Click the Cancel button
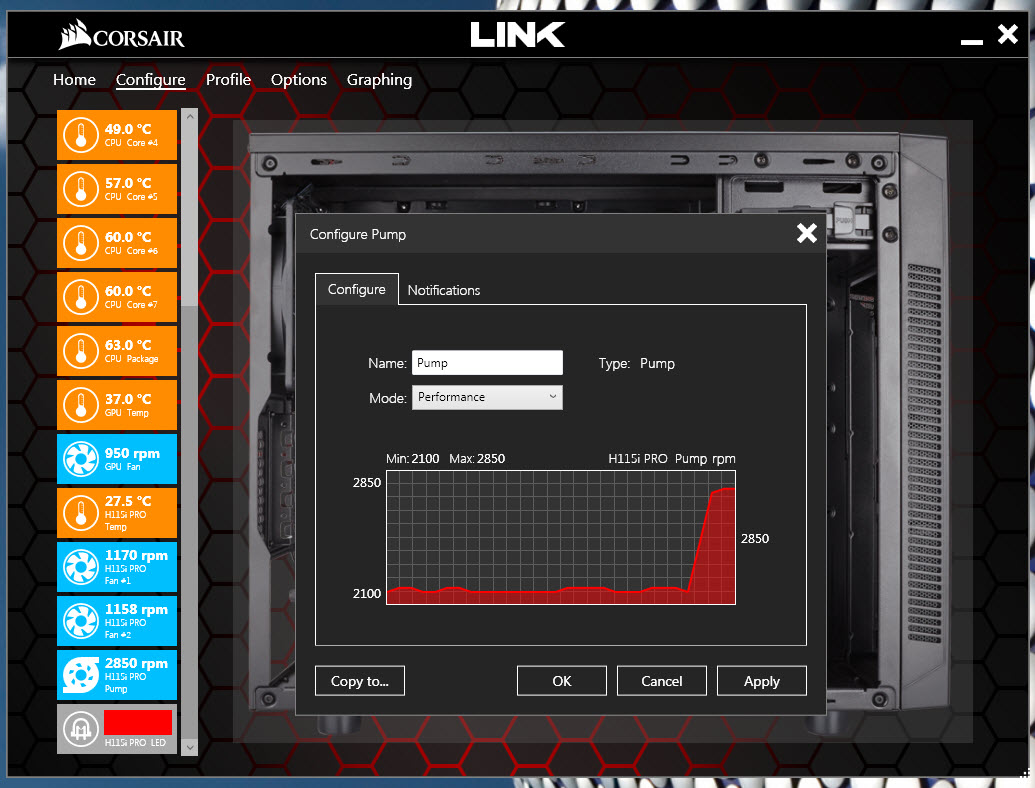Image resolution: width=1035 pixels, height=788 pixels. tap(662, 681)
